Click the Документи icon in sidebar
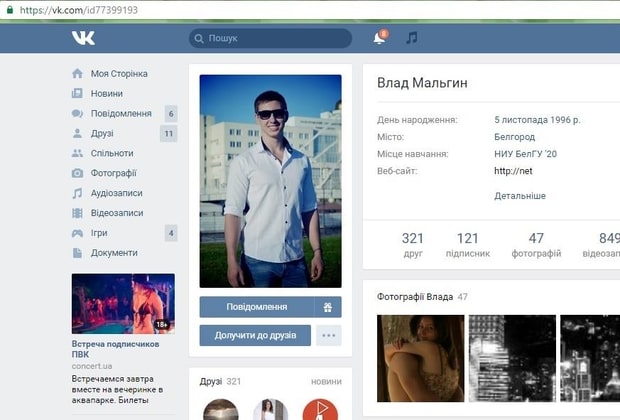Screen dimensions: 620x420 [x=77, y=253]
